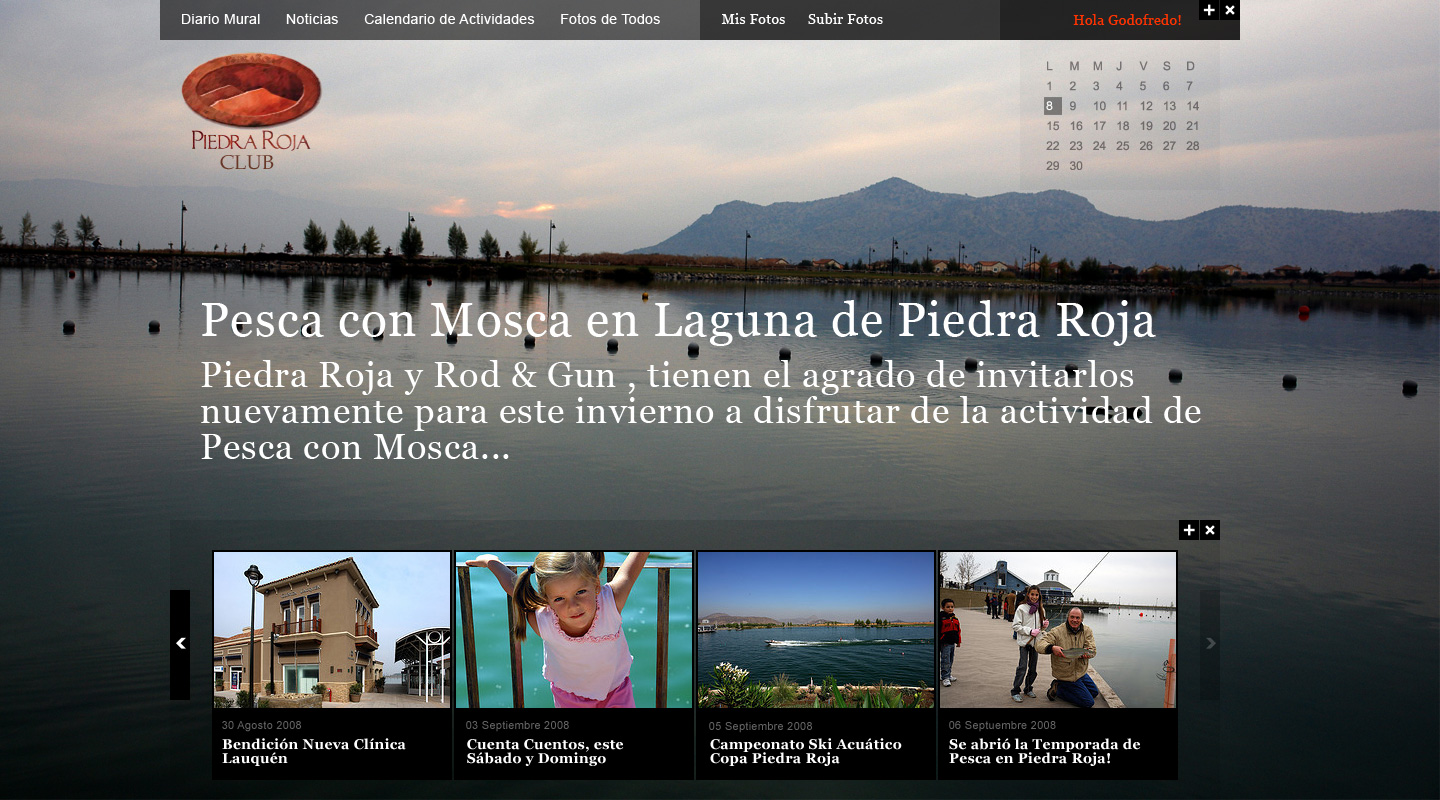This screenshot has width=1440, height=800.
Task: Open the Cuenta Cuentos girl photo
Action: (x=574, y=630)
